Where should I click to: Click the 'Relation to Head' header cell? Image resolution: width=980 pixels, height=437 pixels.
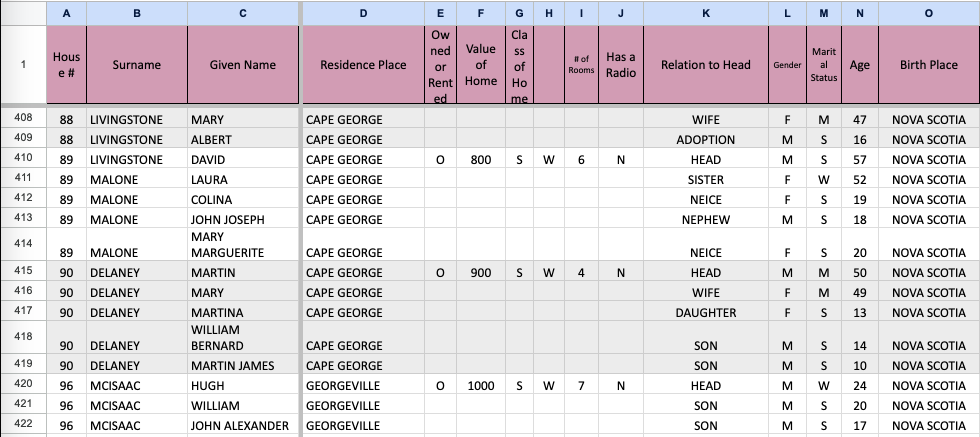coord(705,65)
